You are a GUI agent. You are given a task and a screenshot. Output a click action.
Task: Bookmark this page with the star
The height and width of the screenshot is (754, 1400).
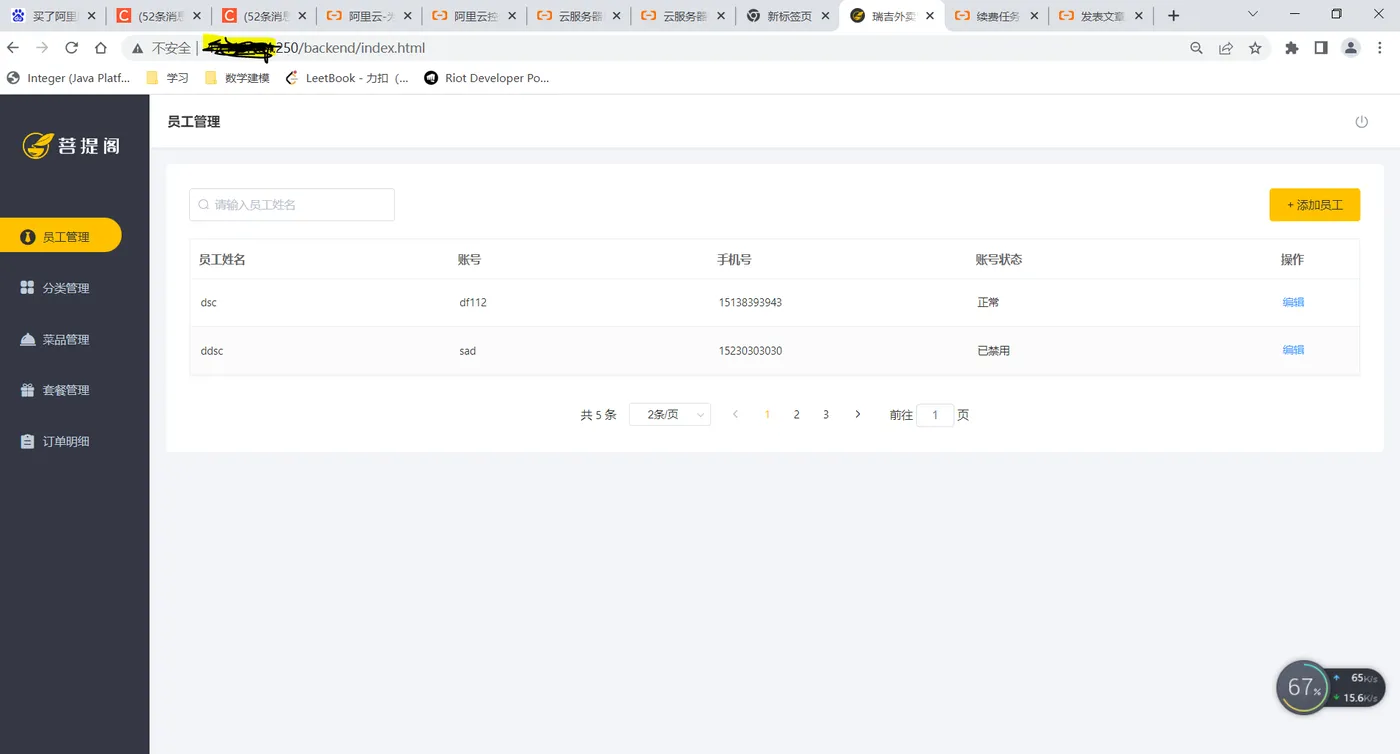coord(1255,48)
